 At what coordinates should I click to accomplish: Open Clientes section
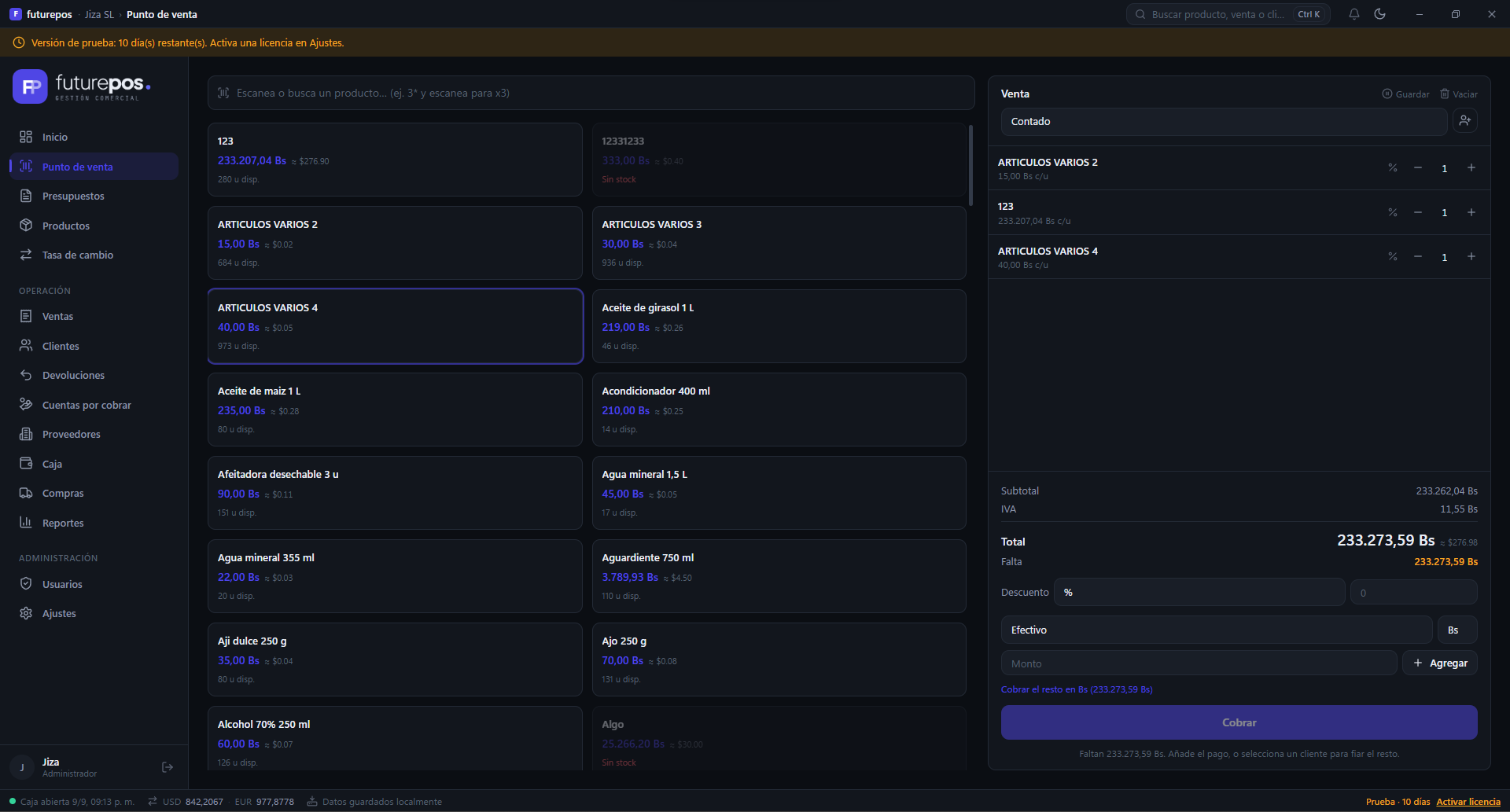[94, 346]
